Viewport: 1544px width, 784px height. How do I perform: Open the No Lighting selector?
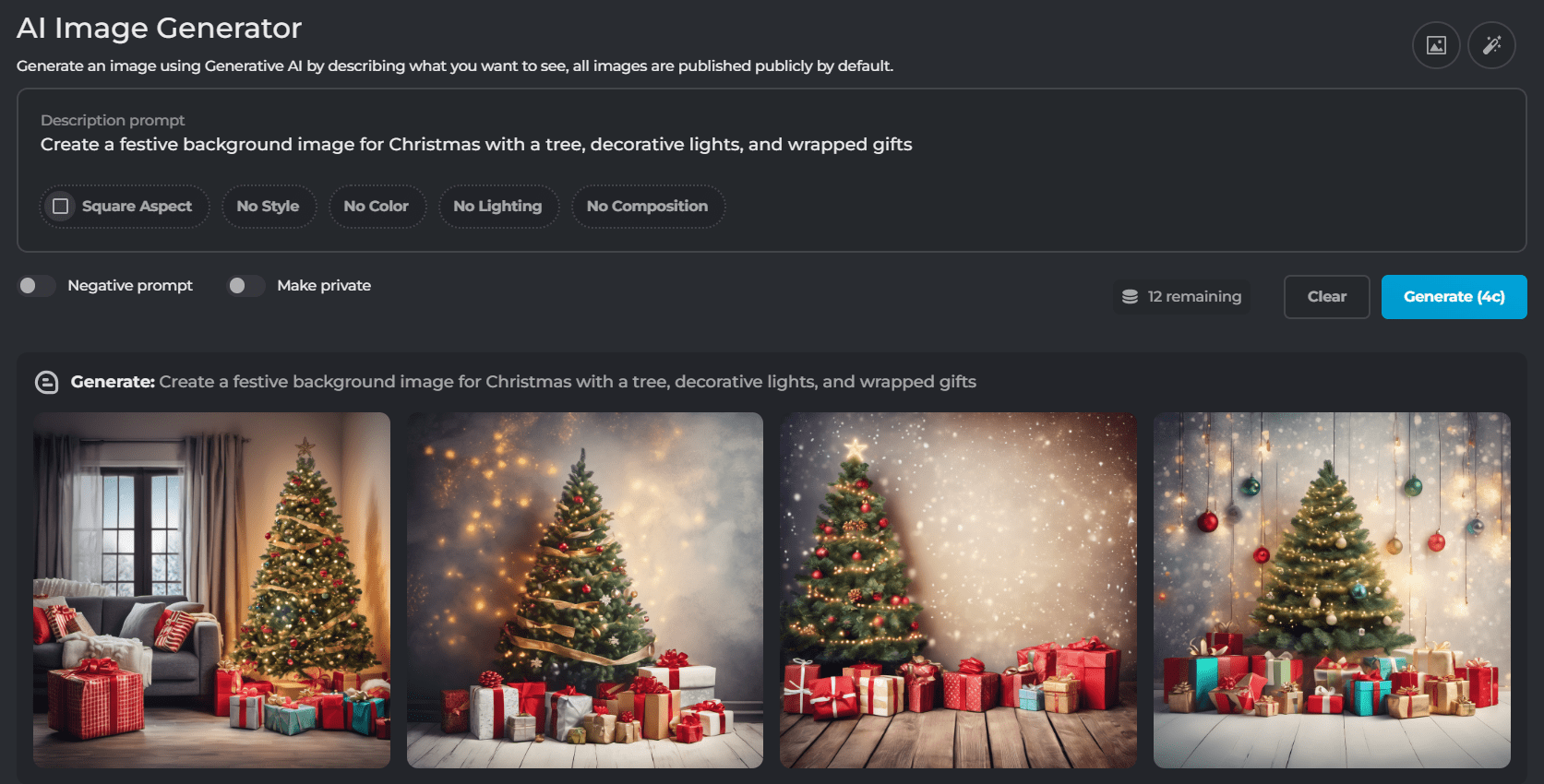(497, 207)
